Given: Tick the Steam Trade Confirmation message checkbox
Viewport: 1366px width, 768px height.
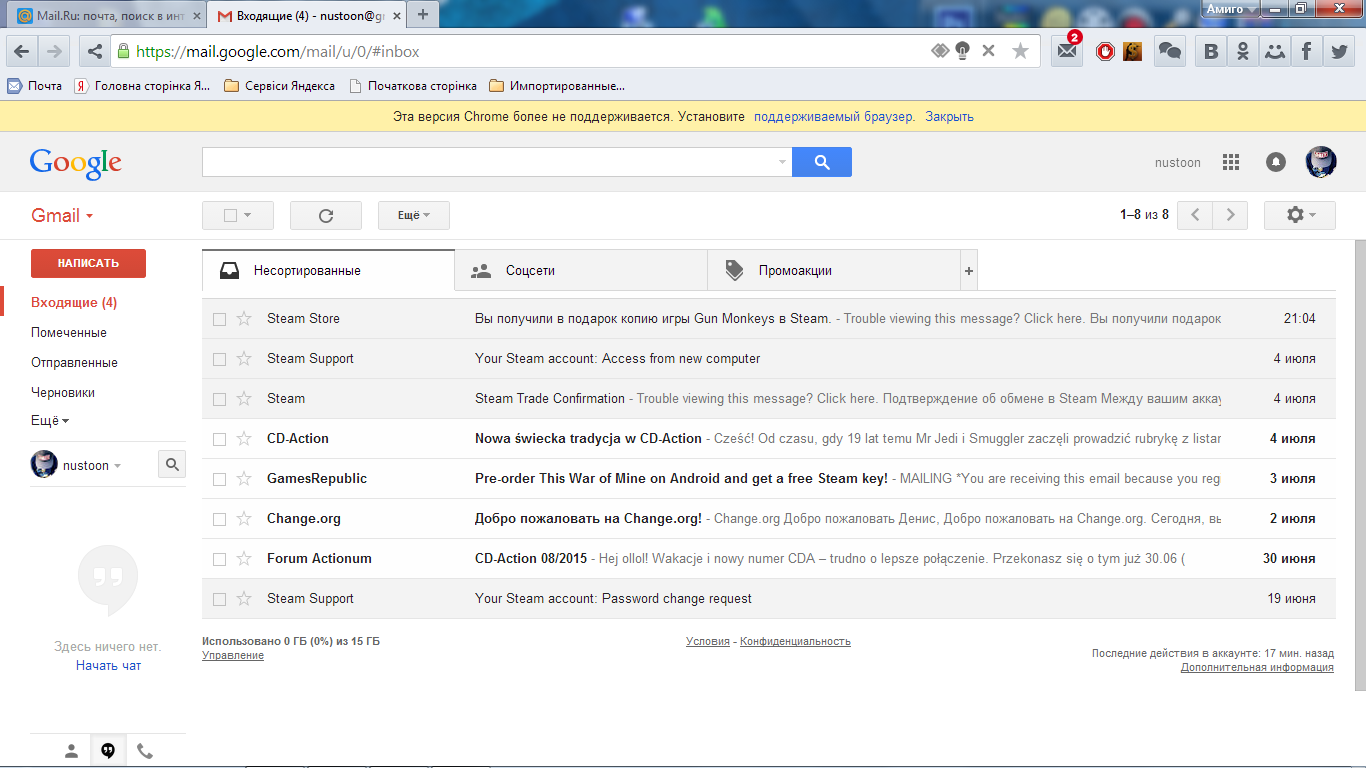Looking at the screenshot, I should [x=219, y=399].
